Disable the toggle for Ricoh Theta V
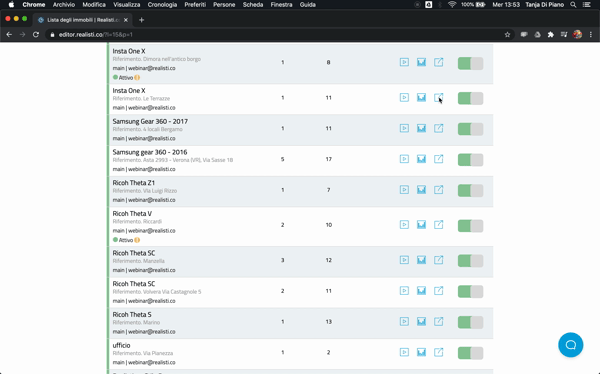 470,225
